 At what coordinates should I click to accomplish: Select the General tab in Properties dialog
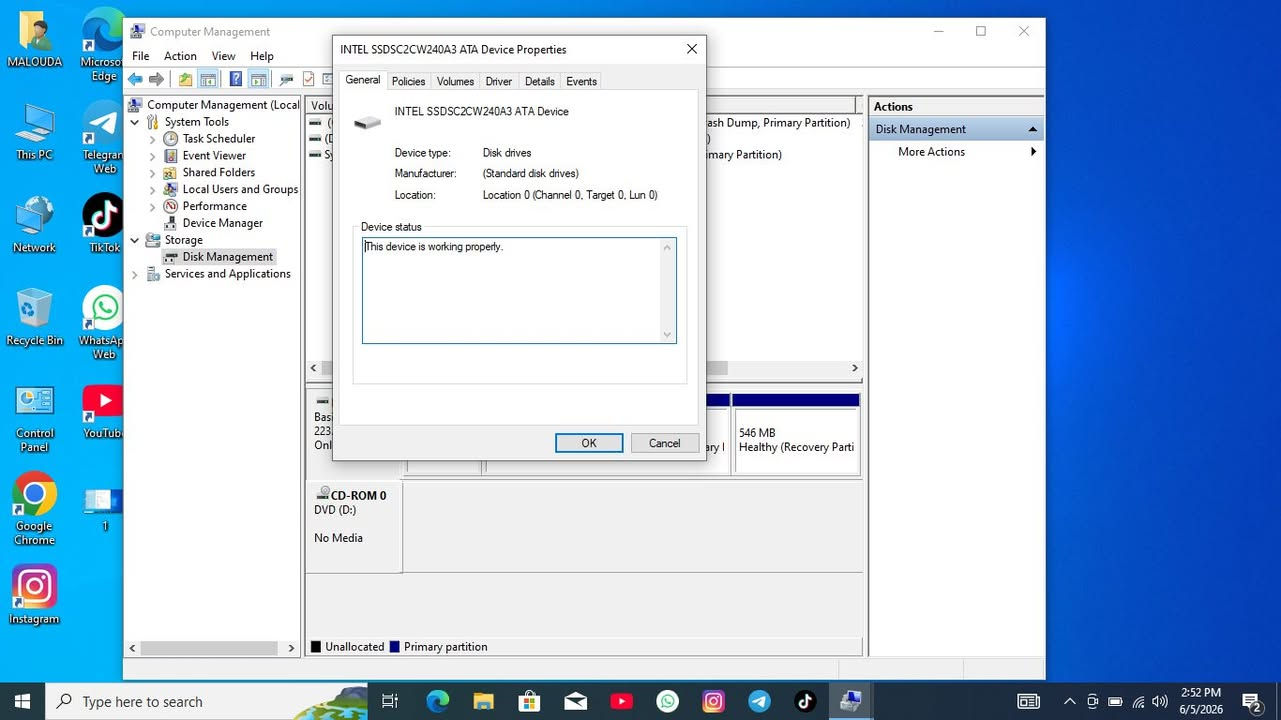[x=363, y=80]
